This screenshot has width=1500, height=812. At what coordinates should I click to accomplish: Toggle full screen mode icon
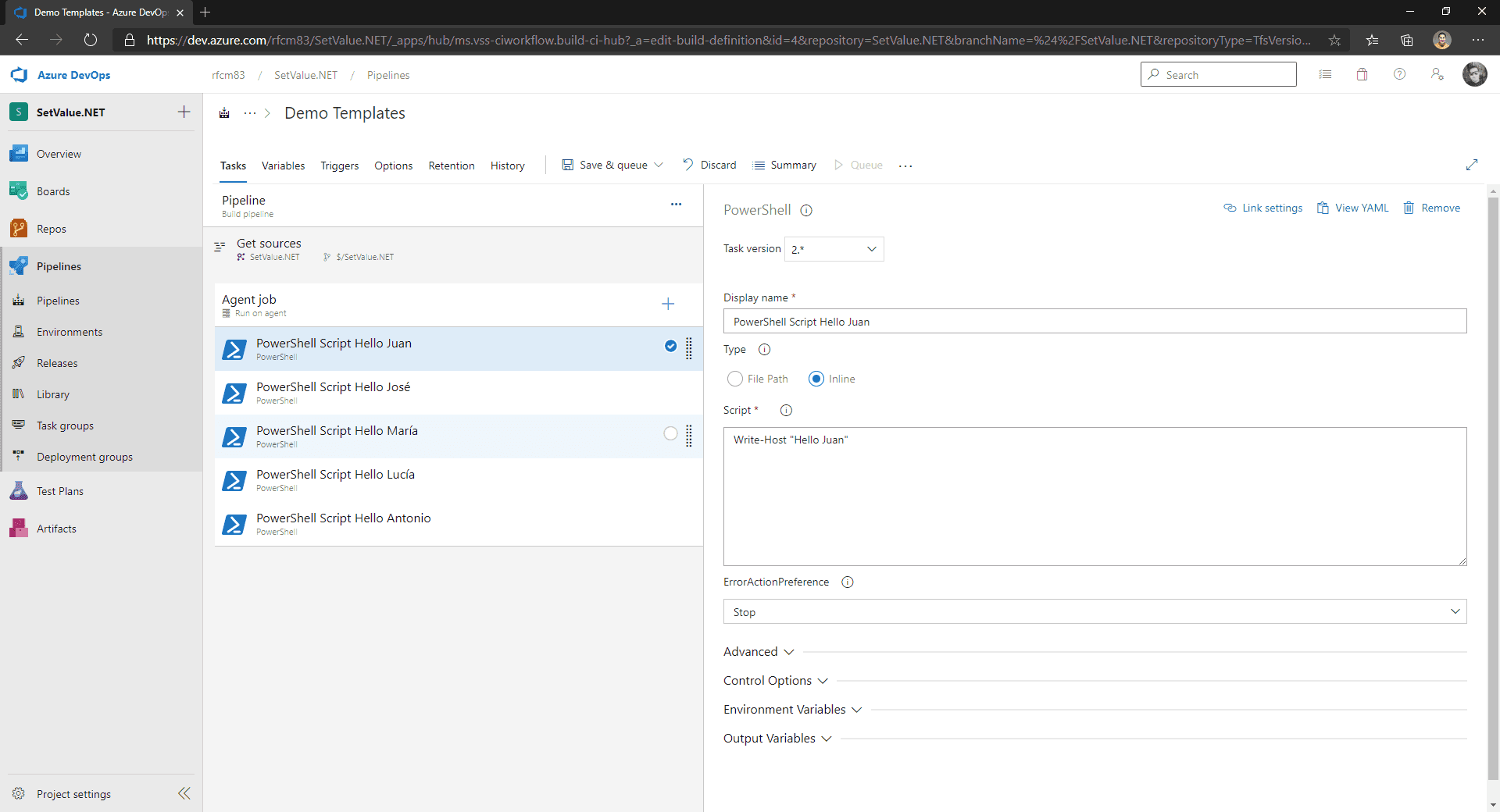pos(1472,165)
